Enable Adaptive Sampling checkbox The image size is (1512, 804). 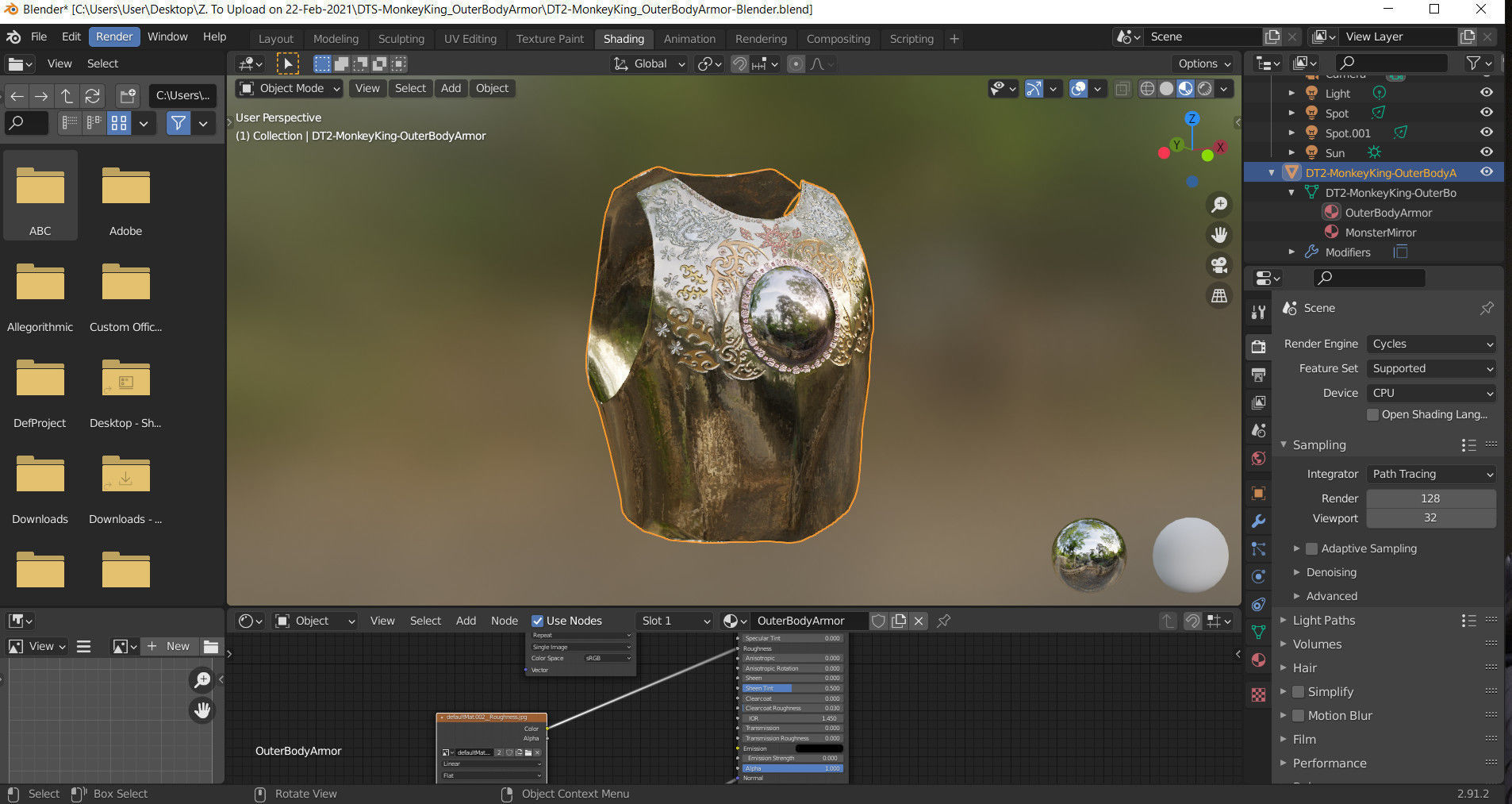(x=1311, y=548)
